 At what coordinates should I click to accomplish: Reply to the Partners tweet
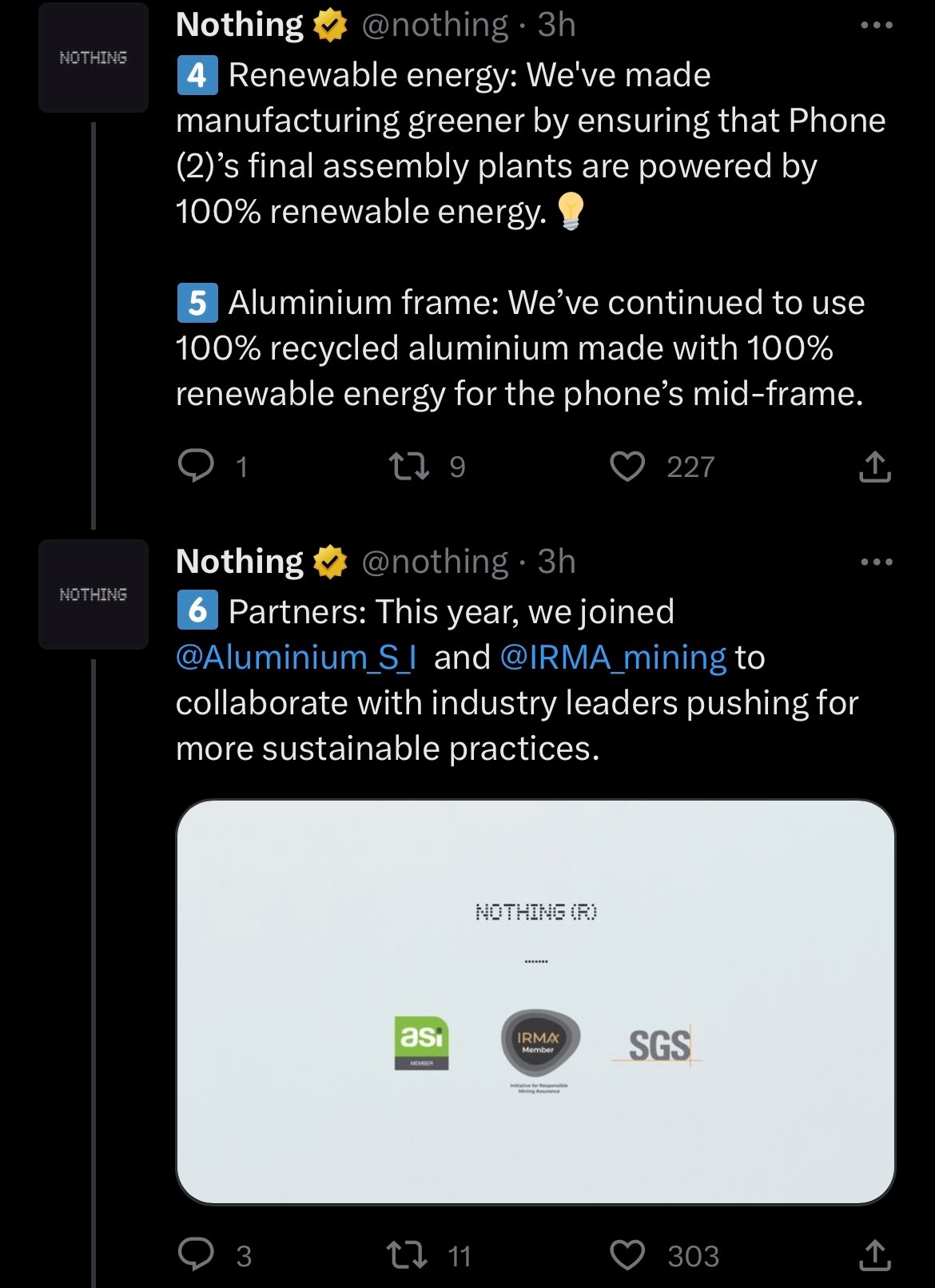coord(196,1254)
